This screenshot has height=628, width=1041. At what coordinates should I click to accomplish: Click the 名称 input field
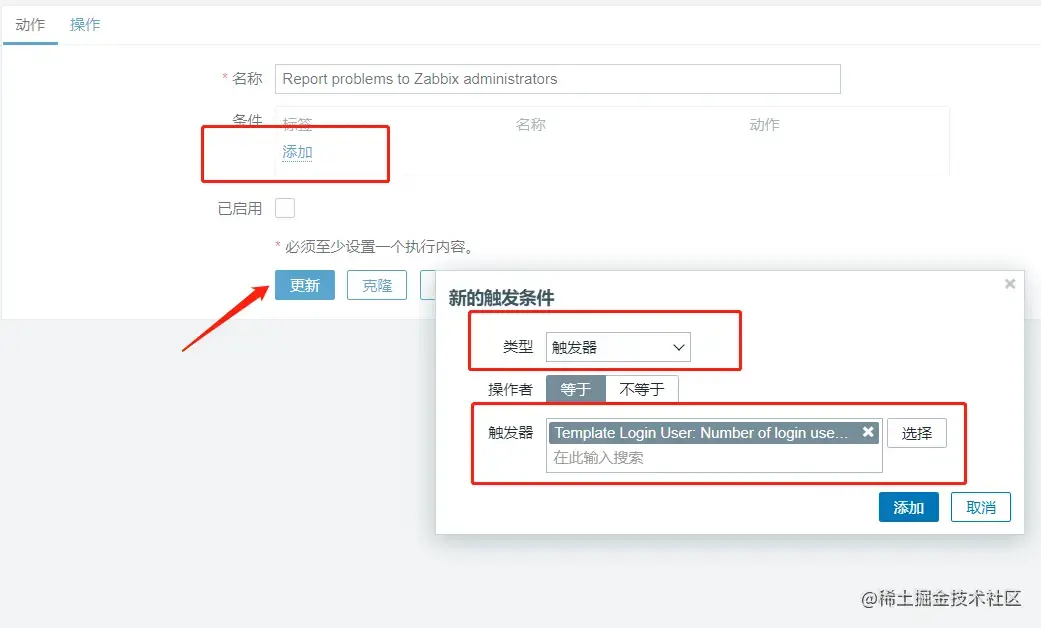558,79
